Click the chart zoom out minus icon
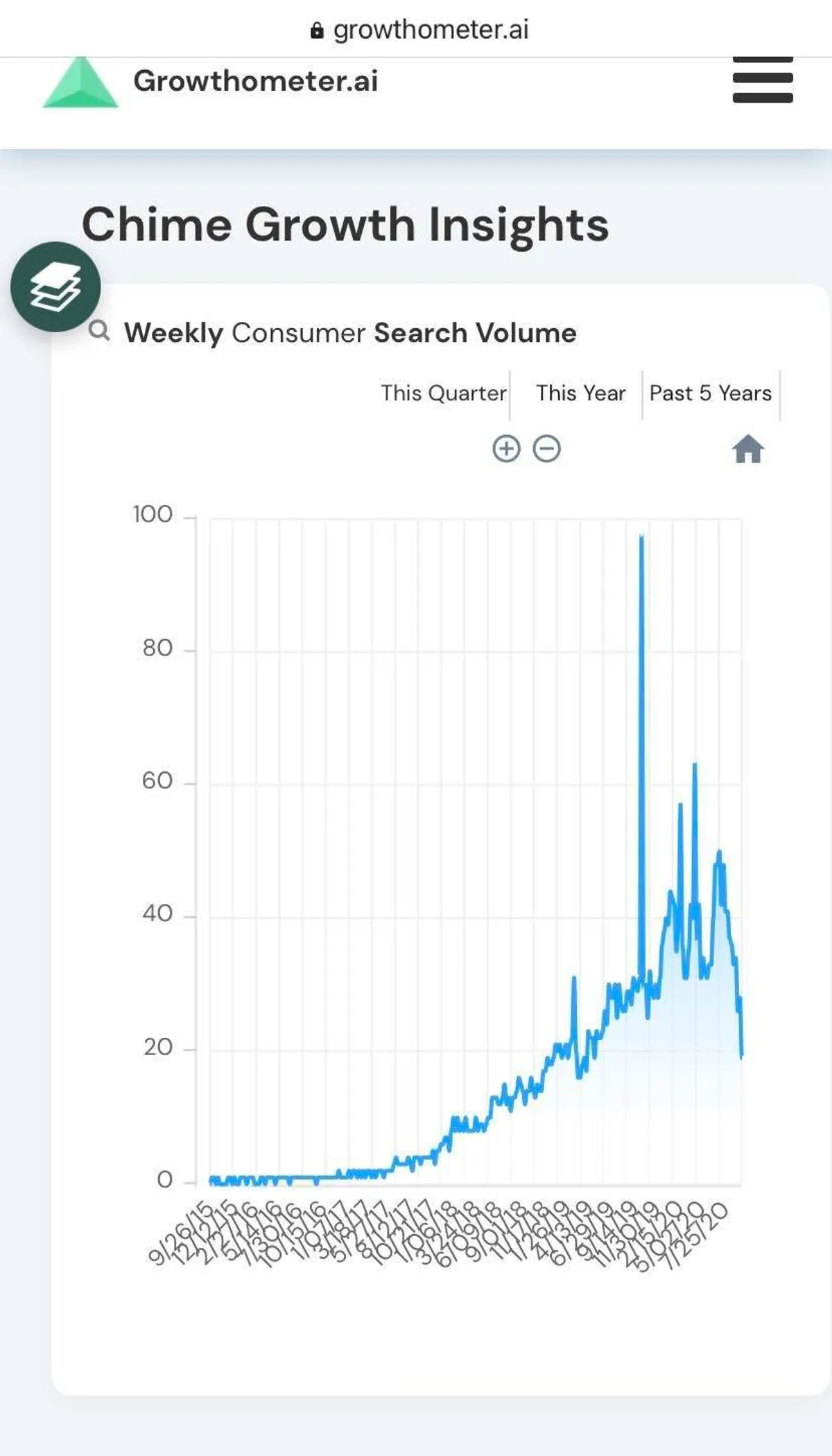Screen dimensions: 832x1456 point(547,449)
